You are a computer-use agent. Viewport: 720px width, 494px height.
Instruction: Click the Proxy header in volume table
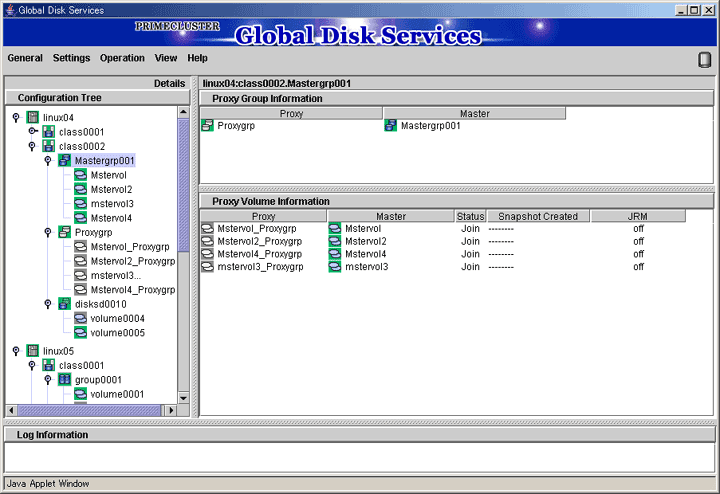(263, 216)
